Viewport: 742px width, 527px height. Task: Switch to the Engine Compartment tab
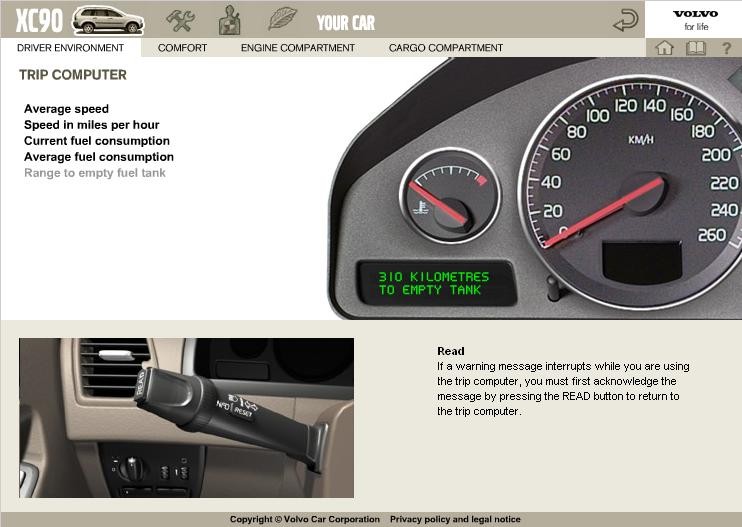298,48
